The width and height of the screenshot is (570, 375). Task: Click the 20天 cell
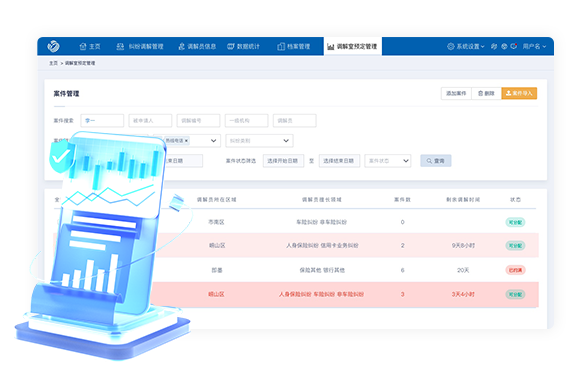pyautogui.click(x=463, y=270)
